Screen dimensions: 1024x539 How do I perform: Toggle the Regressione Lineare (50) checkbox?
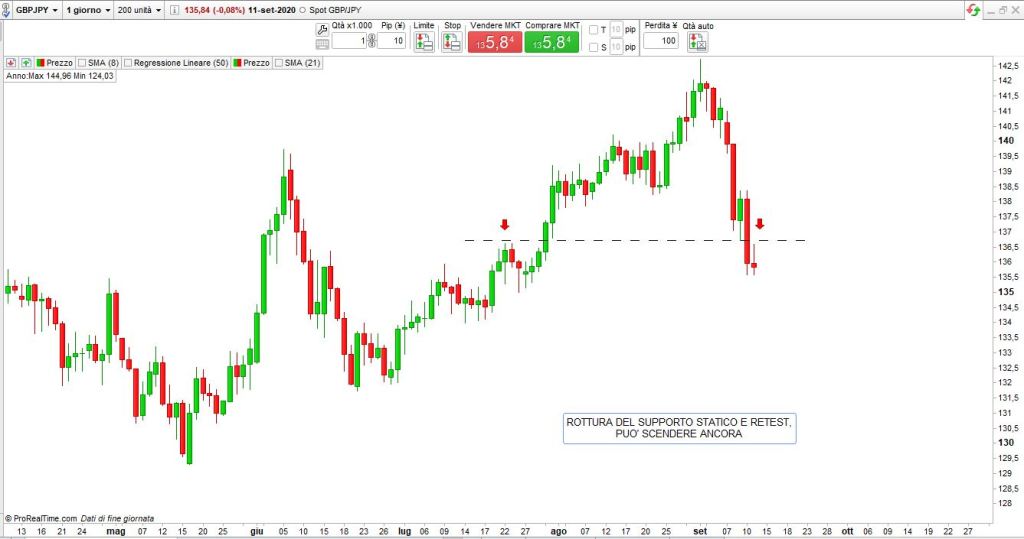click(128, 63)
